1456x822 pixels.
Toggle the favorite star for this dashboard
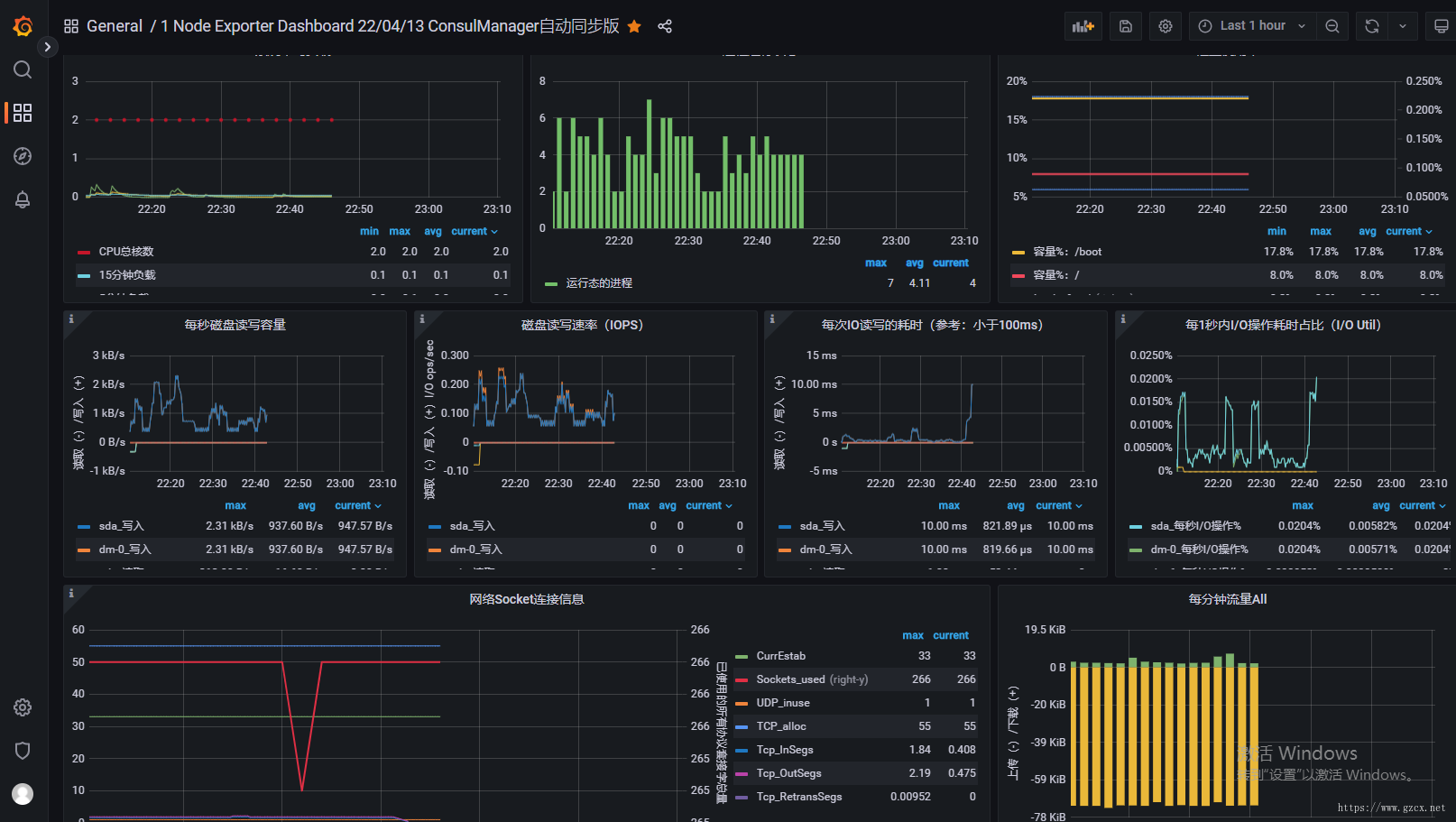click(634, 26)
